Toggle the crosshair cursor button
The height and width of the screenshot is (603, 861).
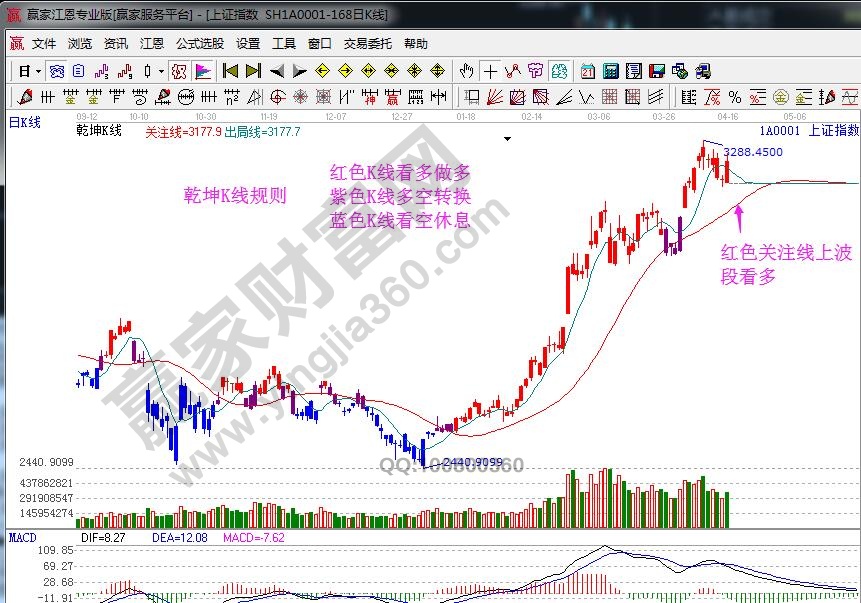pos(490,71)
